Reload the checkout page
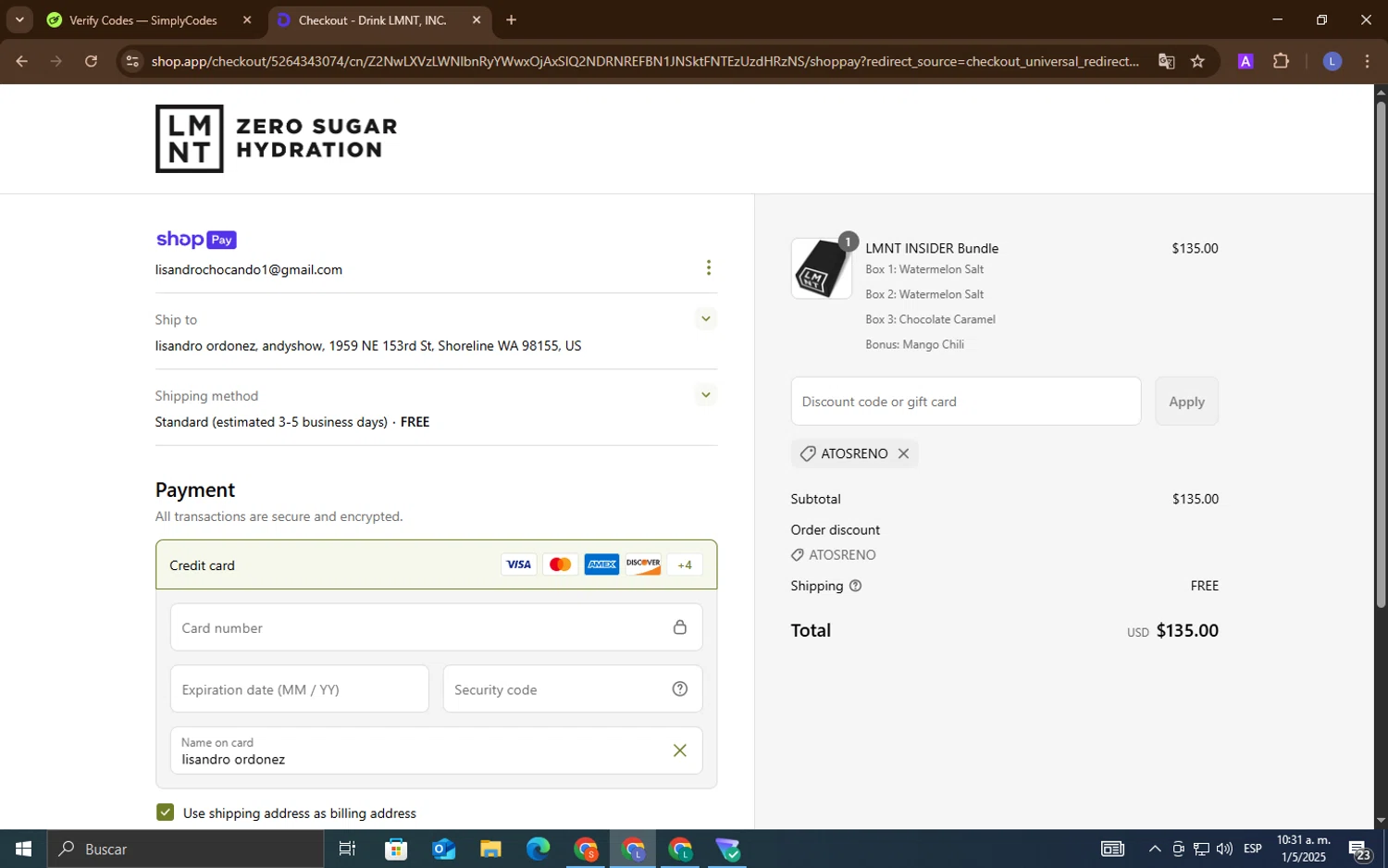1388x868 pixels. click(x=91, y=62)
